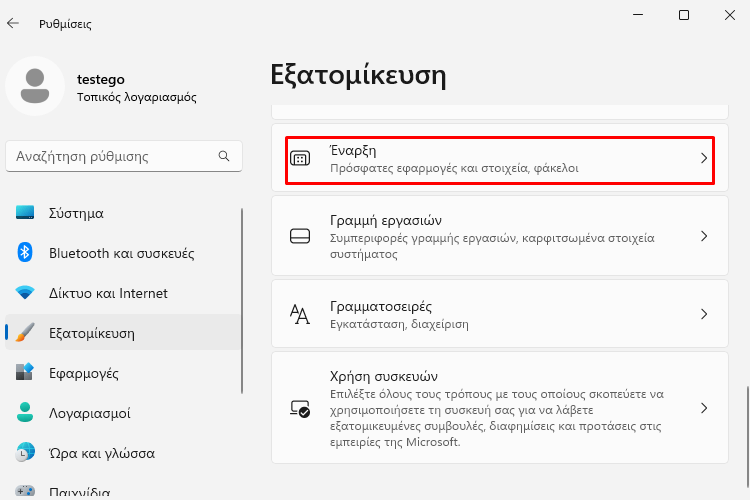
Task: Expand the Γραμμή εργασιών chevron
Action: click(x=704, y=236)
